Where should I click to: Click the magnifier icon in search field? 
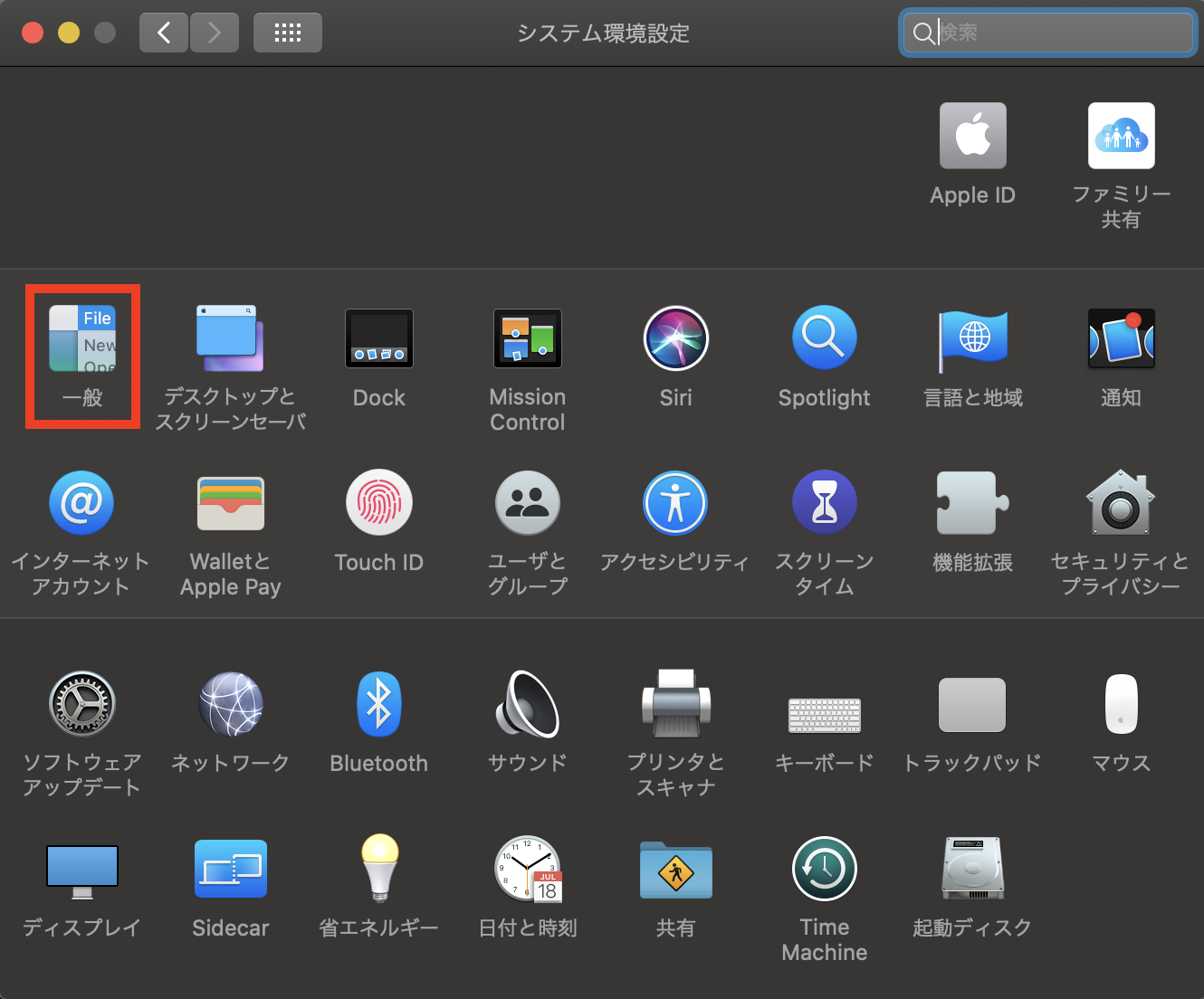[x=923, y=33]
